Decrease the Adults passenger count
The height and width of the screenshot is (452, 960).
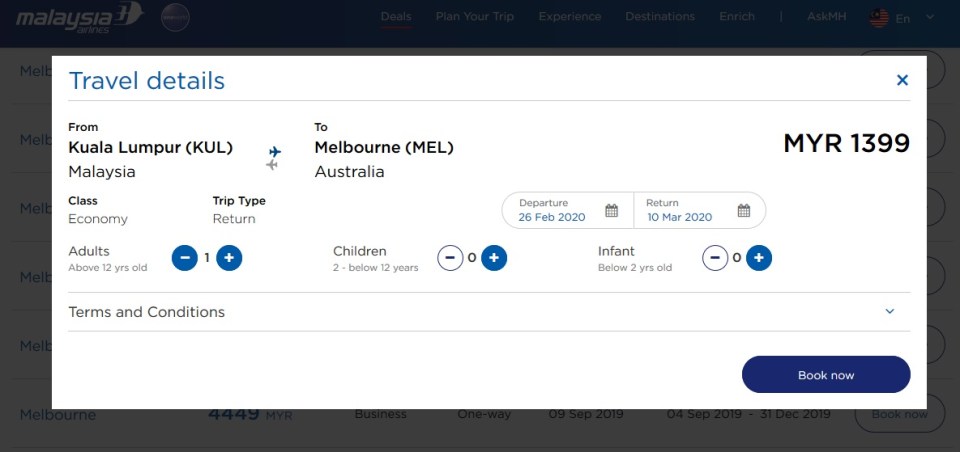tap(185, 258)
